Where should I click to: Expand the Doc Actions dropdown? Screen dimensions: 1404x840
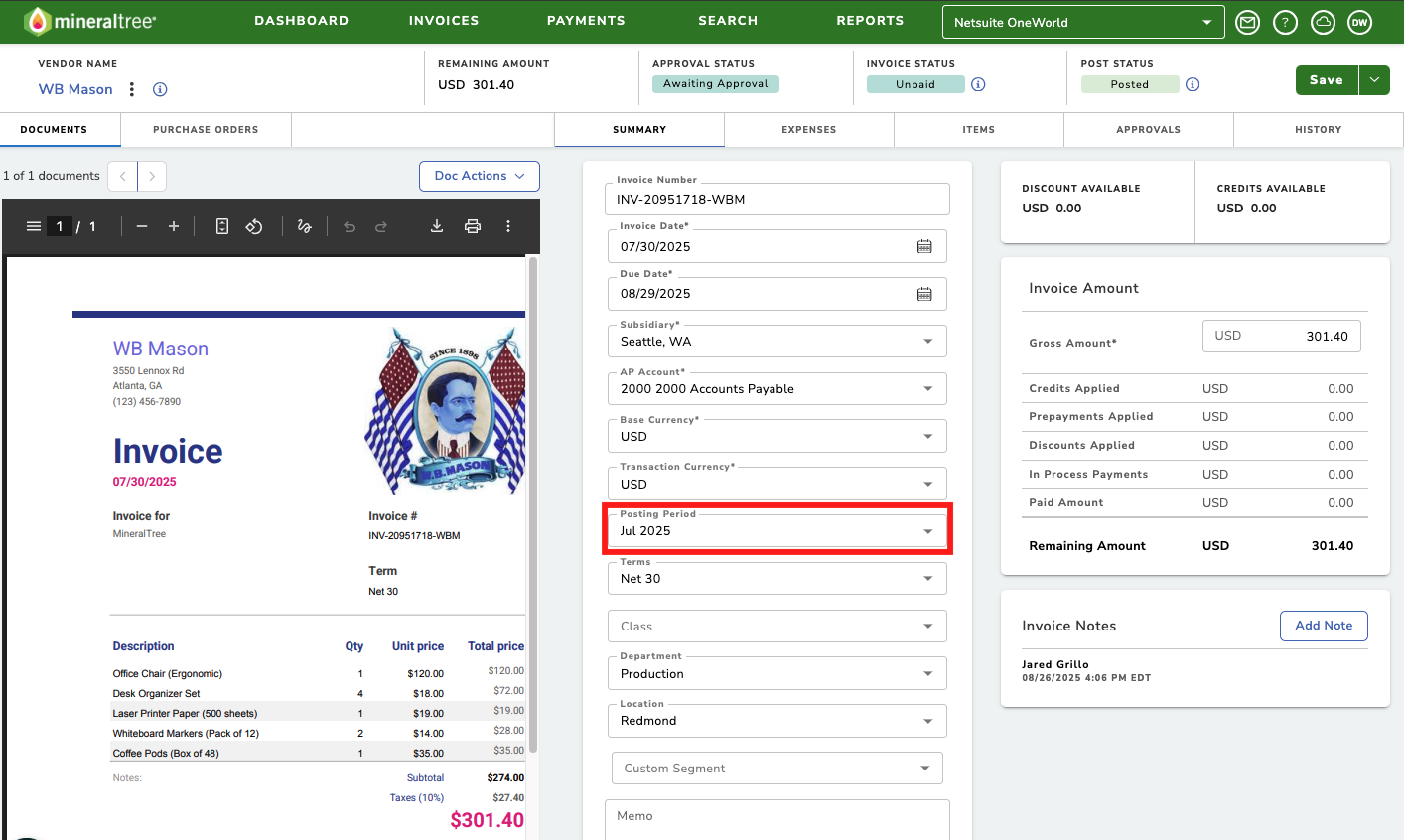pyautogui.click(x=480, y=176)
